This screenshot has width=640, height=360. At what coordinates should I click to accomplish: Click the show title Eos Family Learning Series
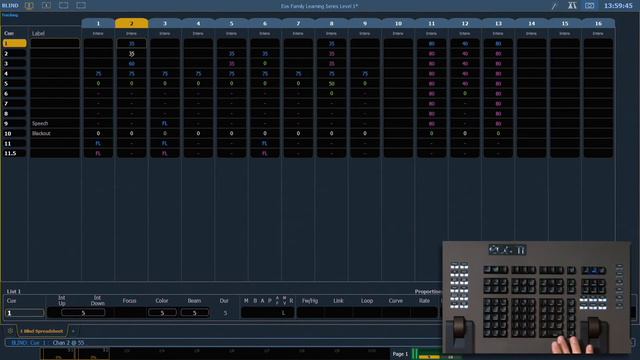320,6
